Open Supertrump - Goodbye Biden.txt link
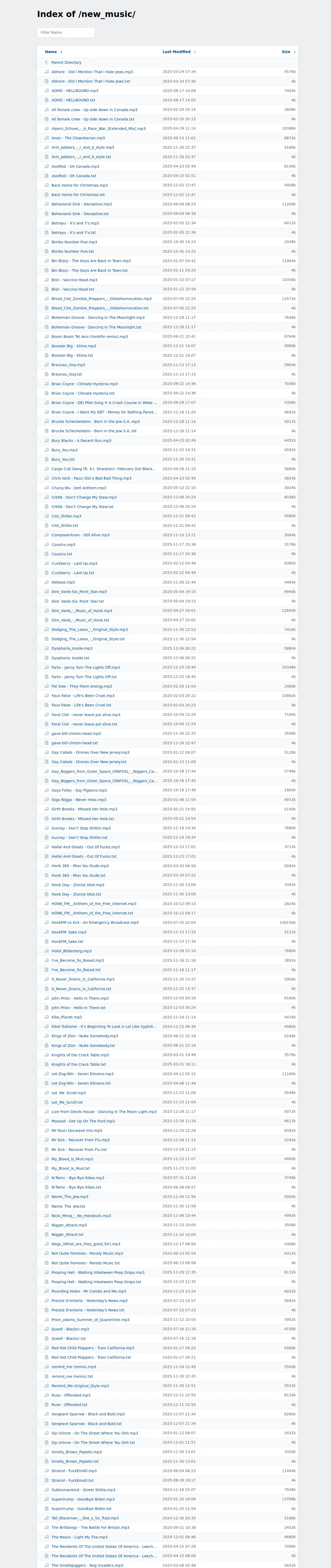 [81, 1508]
